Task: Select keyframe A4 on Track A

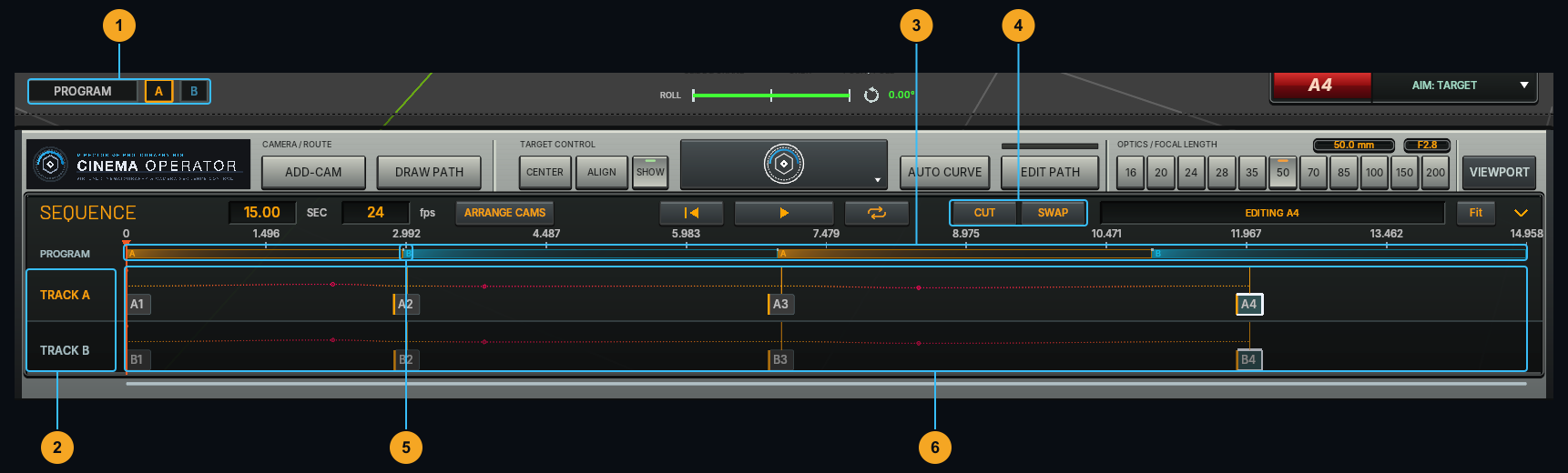Action: click(1249, 304)
